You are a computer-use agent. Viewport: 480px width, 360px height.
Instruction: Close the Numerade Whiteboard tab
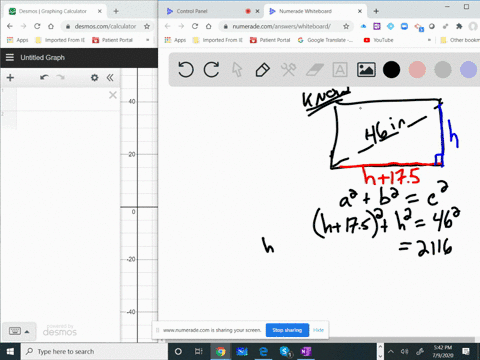(x=360, y=11)
